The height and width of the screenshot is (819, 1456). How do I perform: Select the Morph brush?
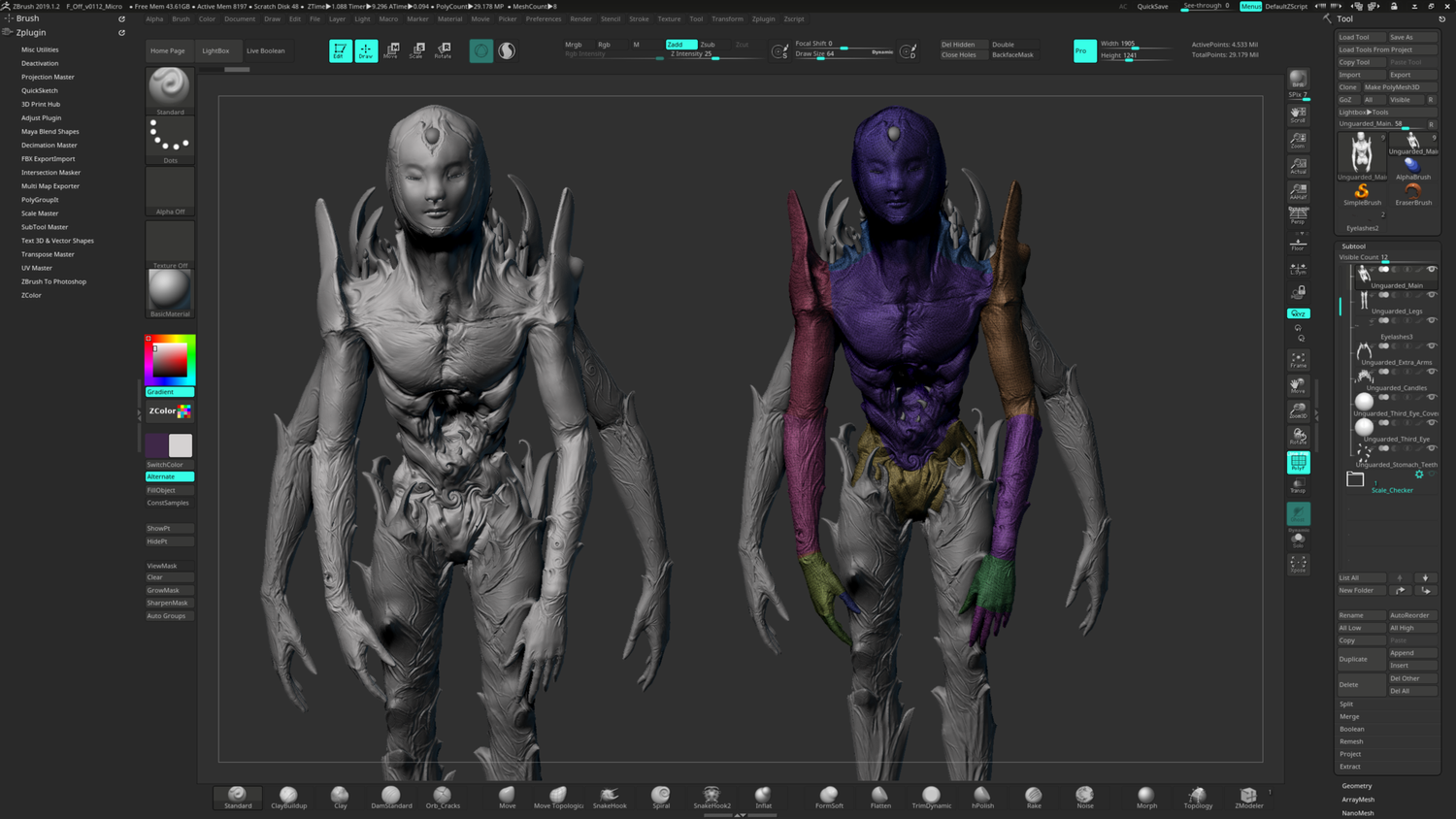(x=1146, y=797)
